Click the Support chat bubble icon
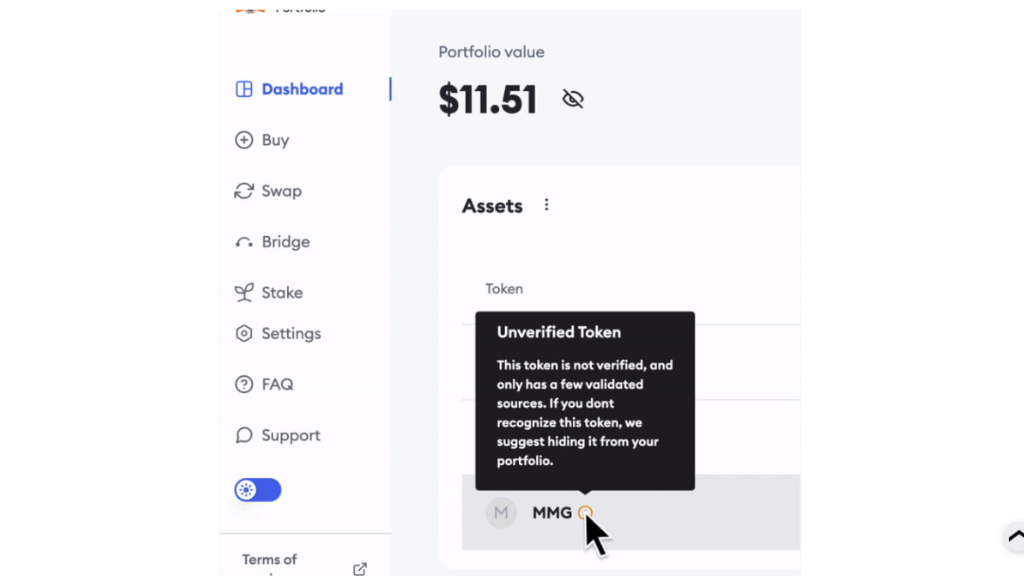 [x=244, y=435]
